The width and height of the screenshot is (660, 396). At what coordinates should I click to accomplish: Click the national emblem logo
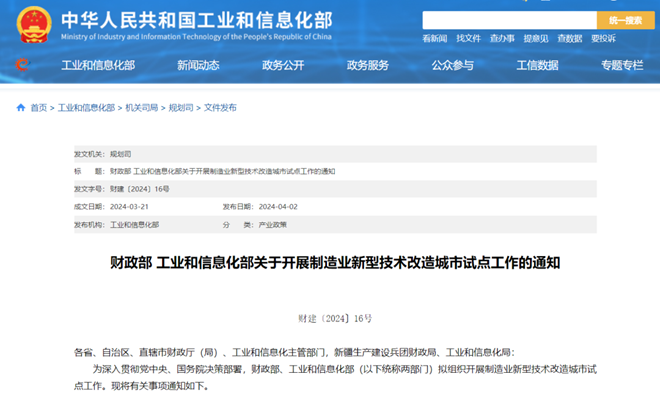[x=34, y=25]
